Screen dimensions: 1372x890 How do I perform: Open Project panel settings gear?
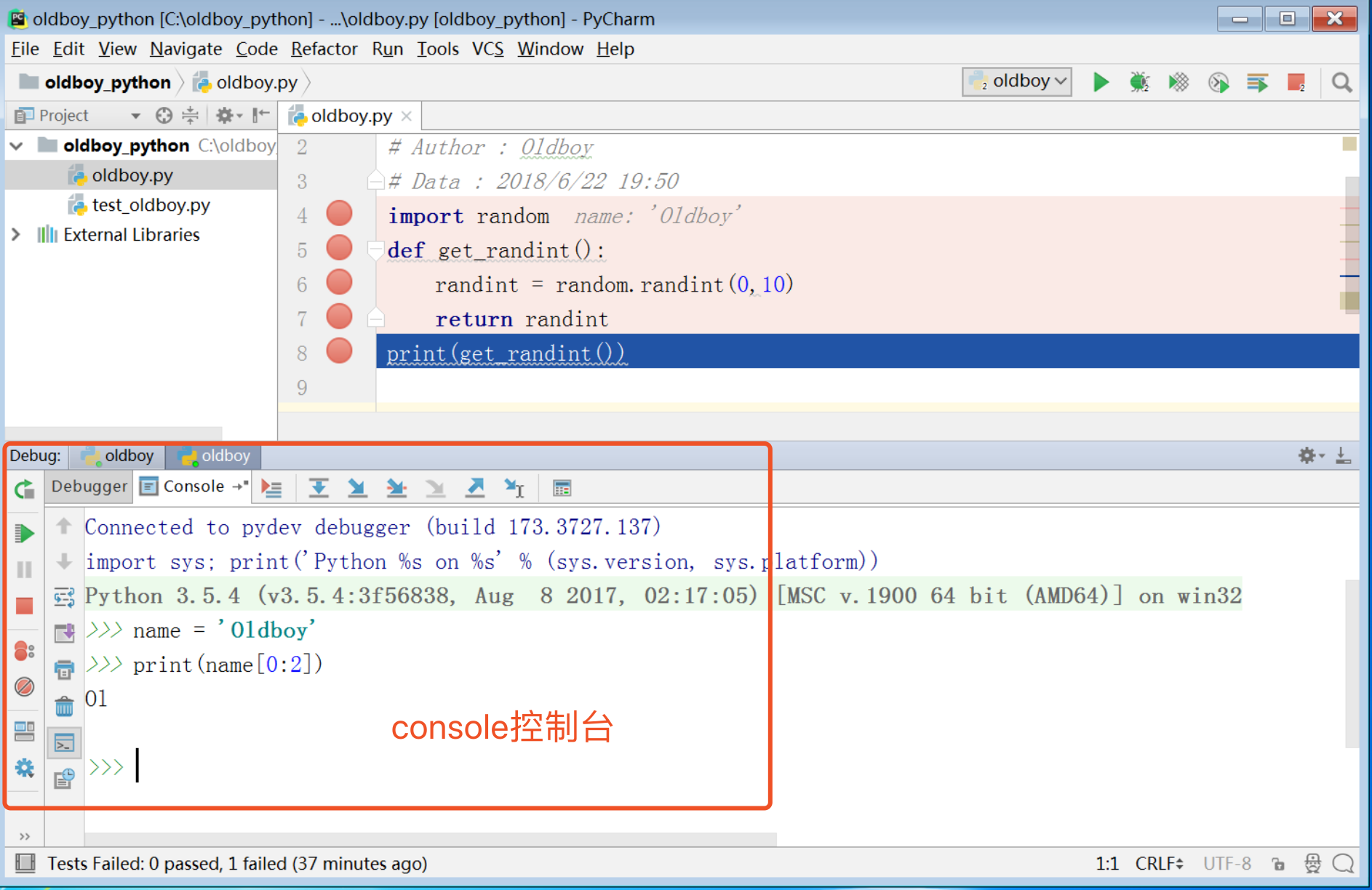pyautogui.click(x=228, y=115)
